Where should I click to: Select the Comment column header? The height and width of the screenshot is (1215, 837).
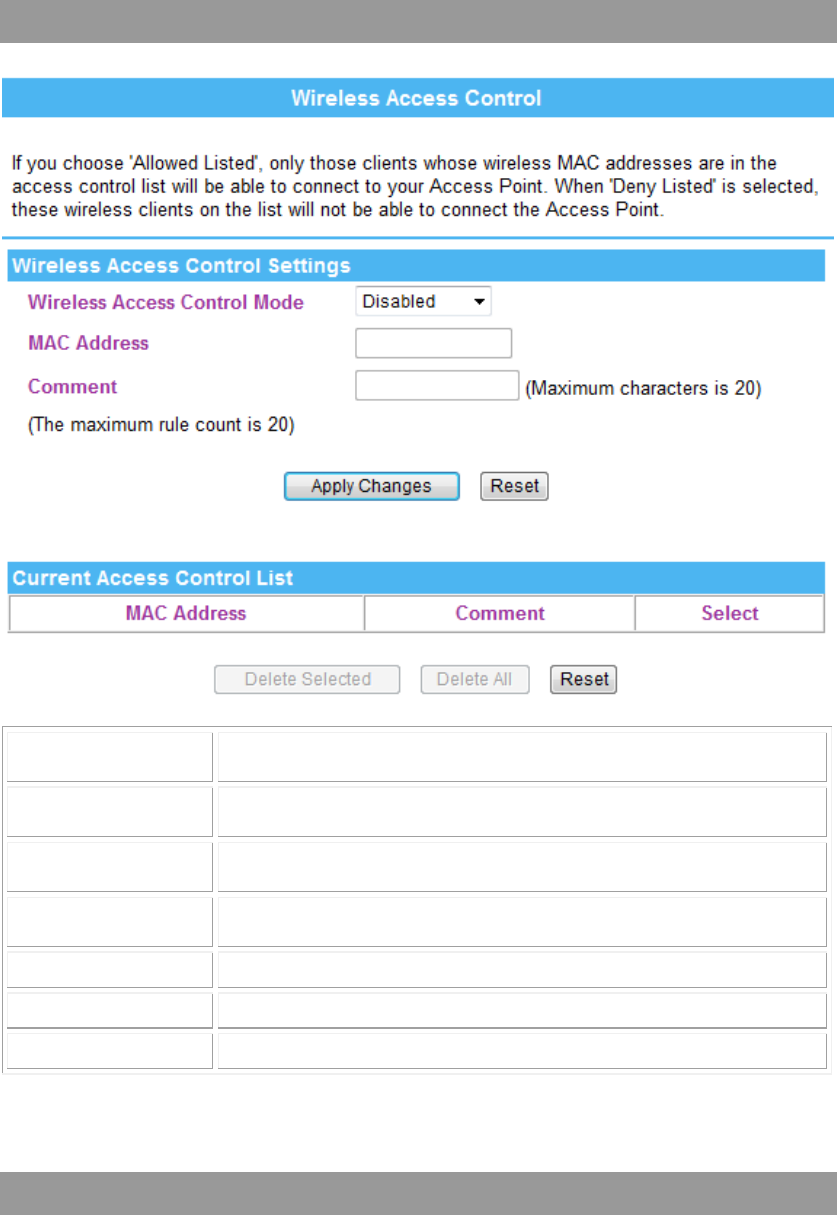[500, 613]
